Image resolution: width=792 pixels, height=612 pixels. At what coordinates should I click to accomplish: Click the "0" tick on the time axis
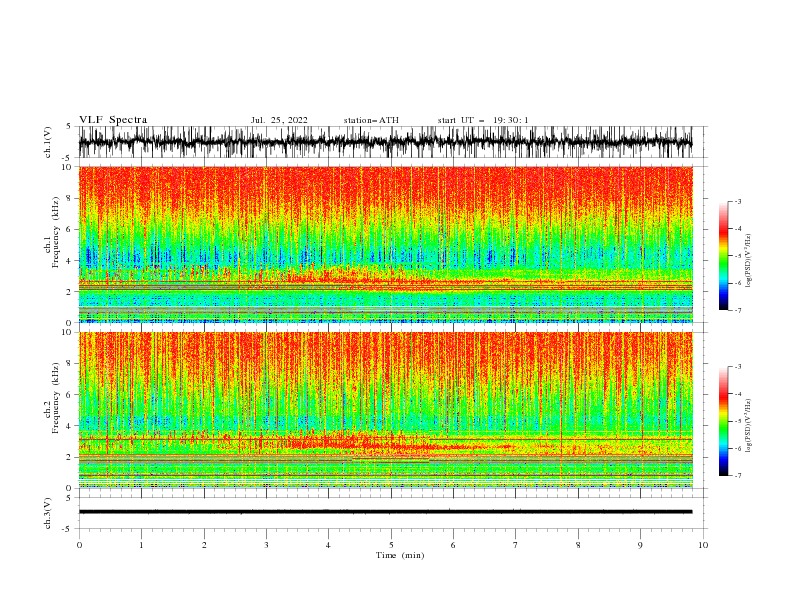tap(79, 545)
